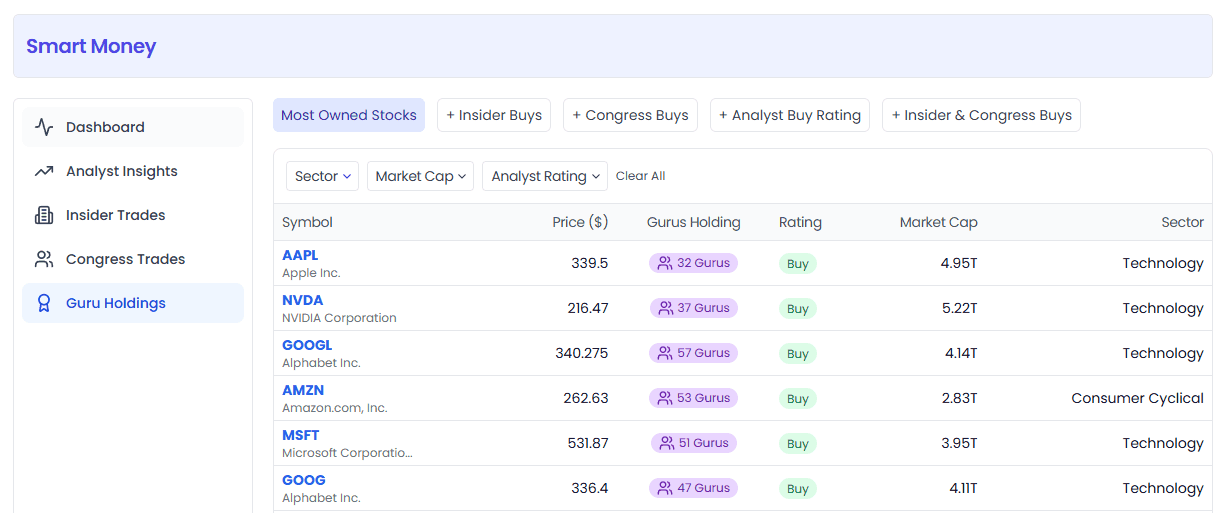The height and width of the screenshot is (513, 1227).
Task: Switch to the Analyst Buy Rating tab
Action: (x=790, y=115)
